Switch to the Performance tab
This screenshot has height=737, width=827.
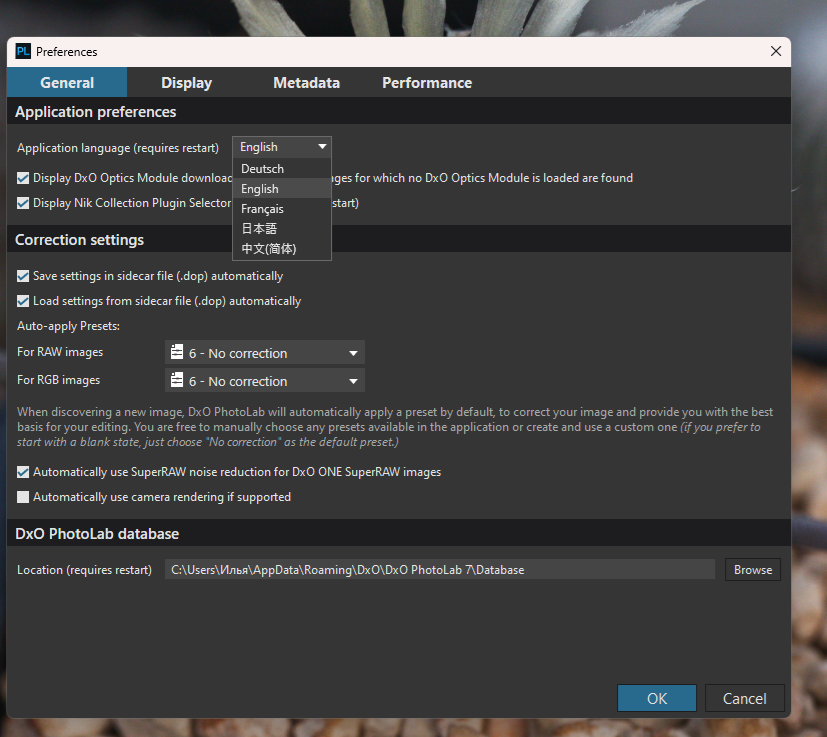point(427,82)
